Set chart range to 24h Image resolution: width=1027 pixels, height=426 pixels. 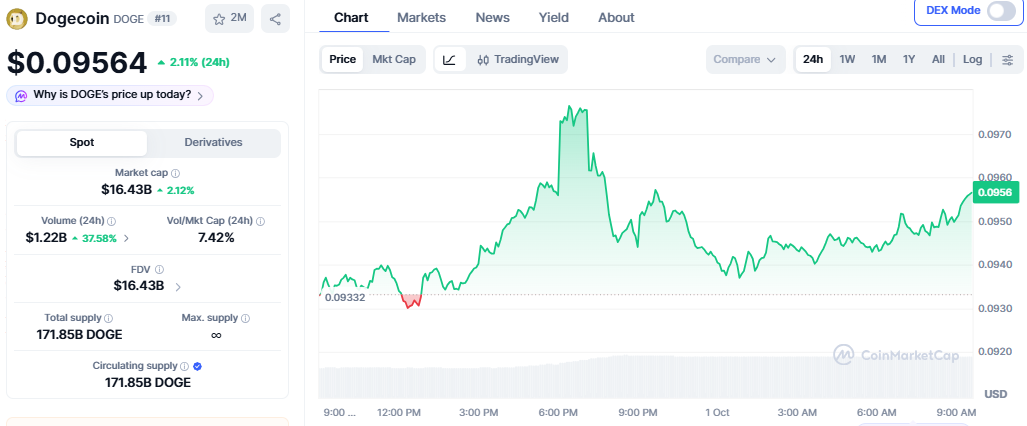pos(813,60)
